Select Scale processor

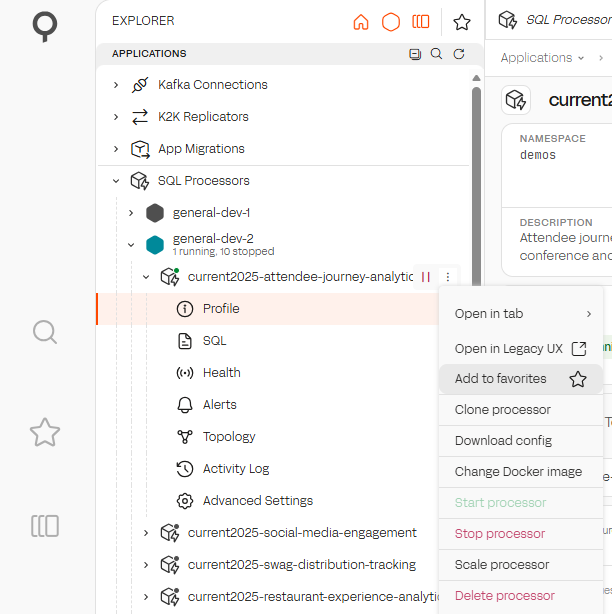[521, 565]
